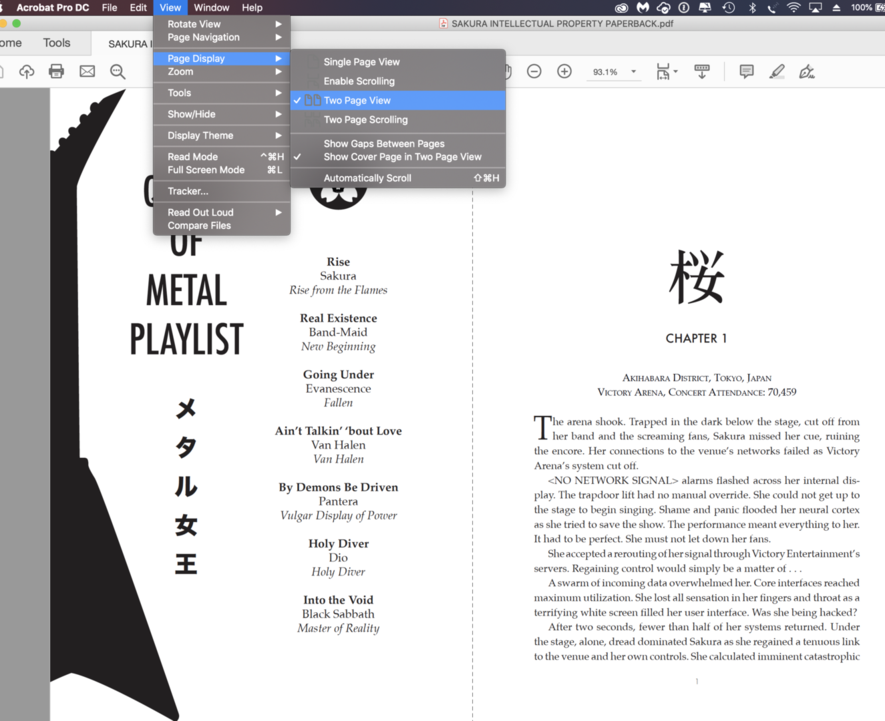Click the fit width page icon
This screenshot has height=721, width=885.
tap(663, 72)
